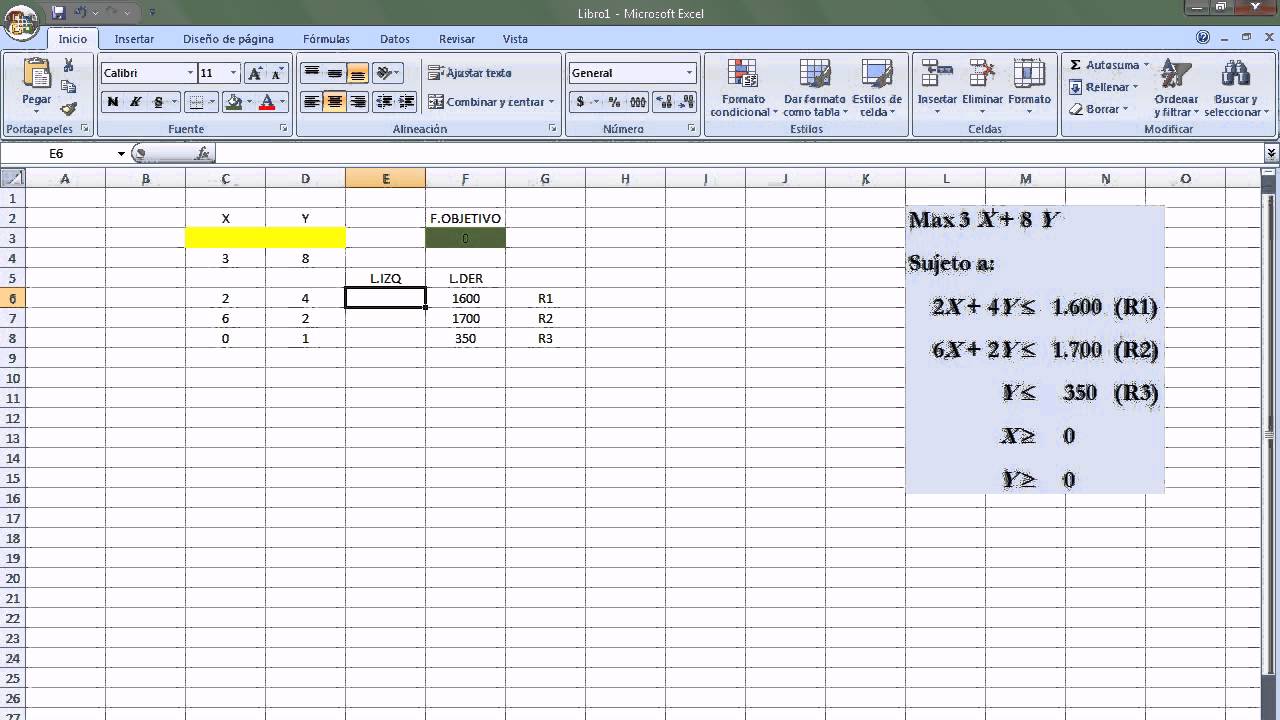Click the Select All corner of the sheet
Viewport: 1280px width, 720px height.
point(12,178)
